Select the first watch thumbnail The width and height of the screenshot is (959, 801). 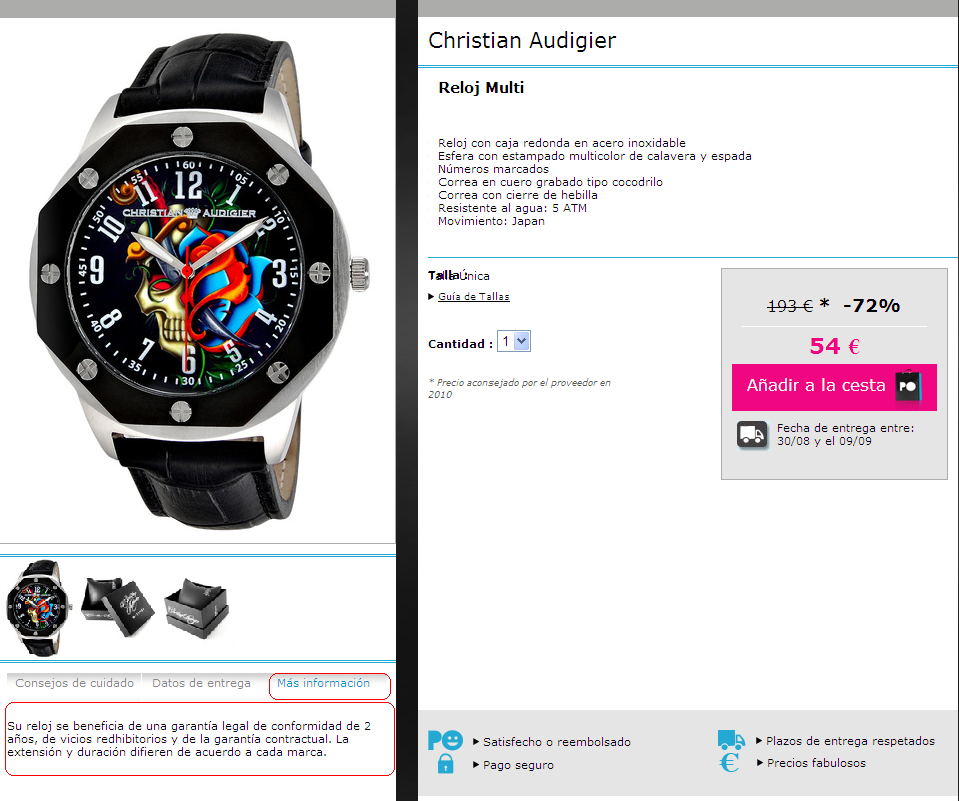coord(38,608)
